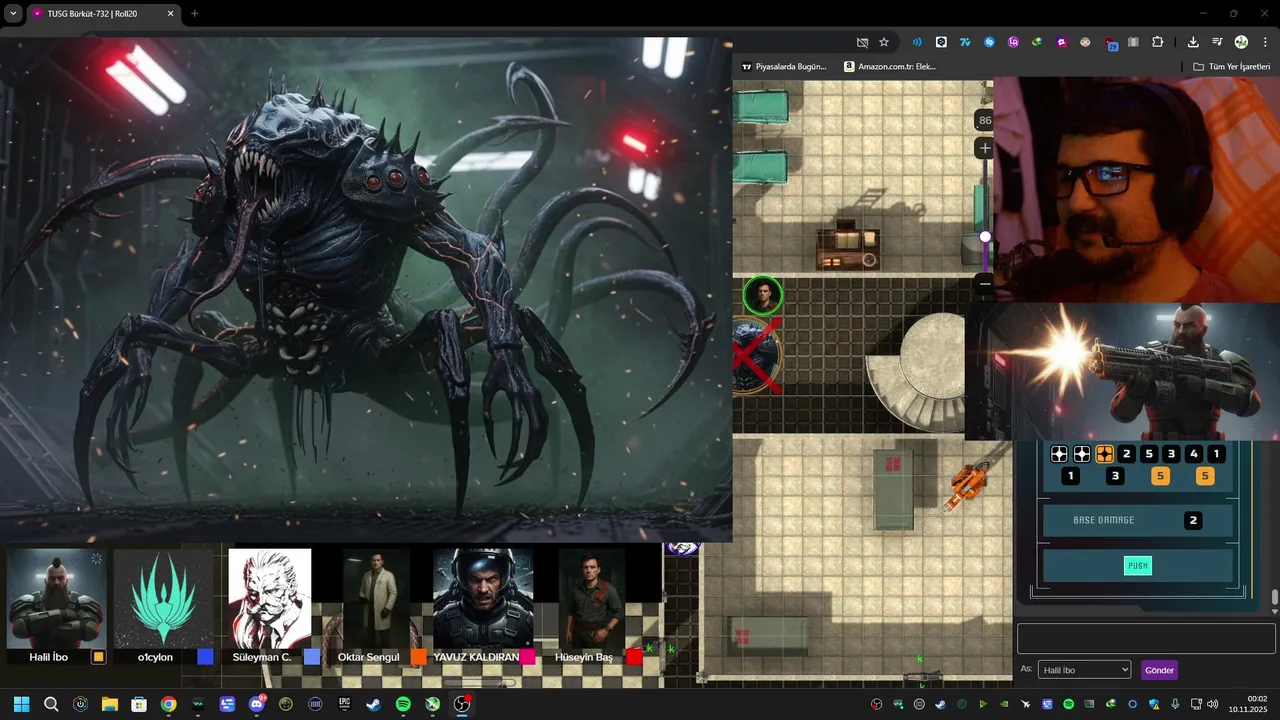Viewport: 1280px width, 720px height.
Task: Open Amazon.com.tr bookmark
Action: tap(890, 66)
